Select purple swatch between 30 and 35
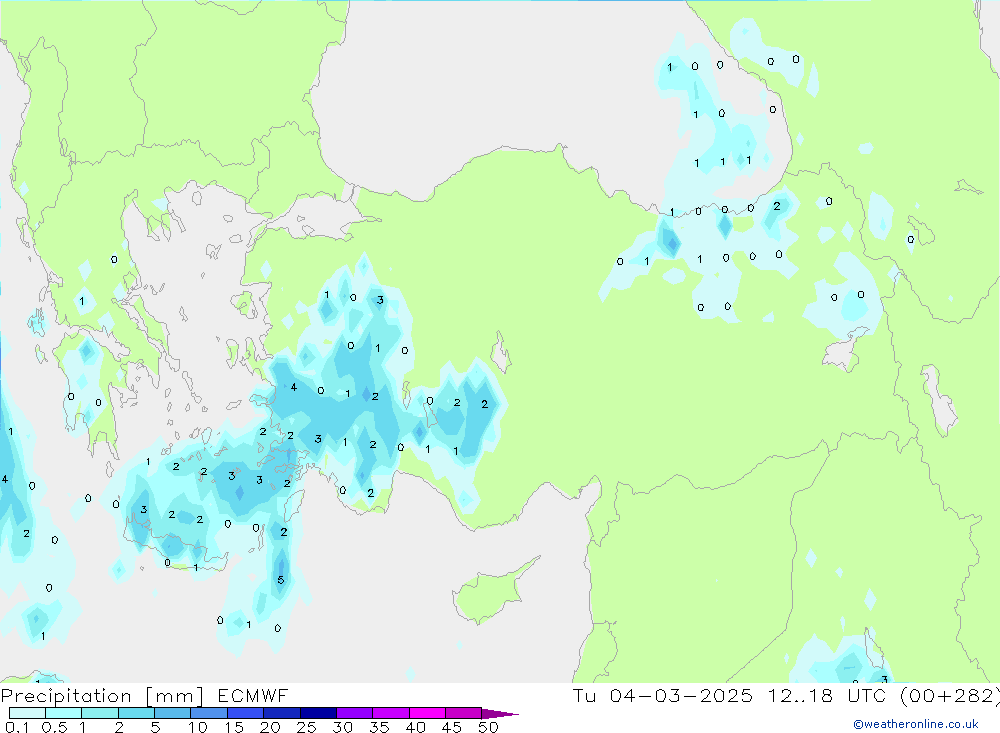 point(354,713)
